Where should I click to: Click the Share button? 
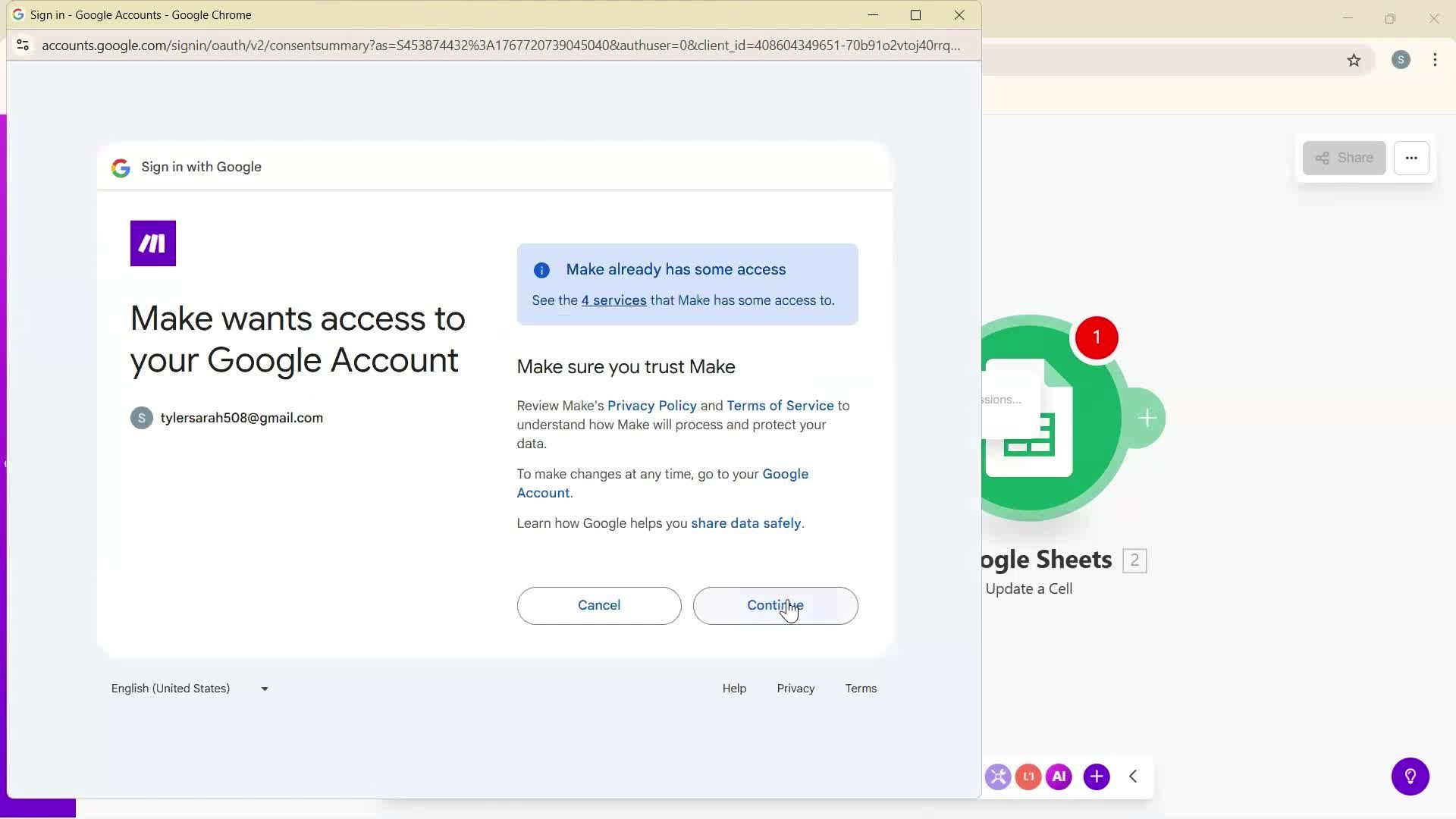pyautogui.click(x=1344, y=158)
